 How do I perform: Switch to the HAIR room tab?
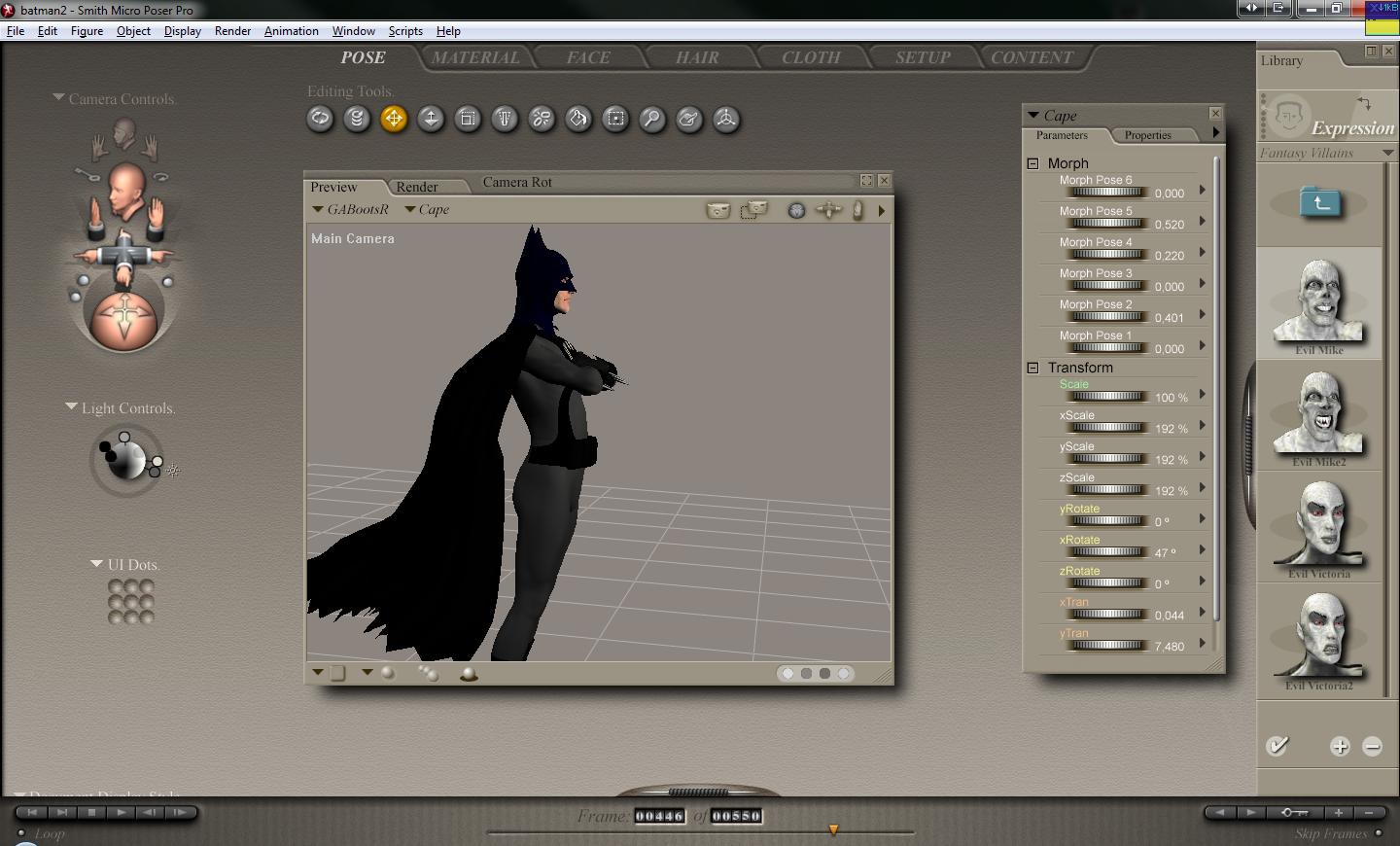pos(697,57)
